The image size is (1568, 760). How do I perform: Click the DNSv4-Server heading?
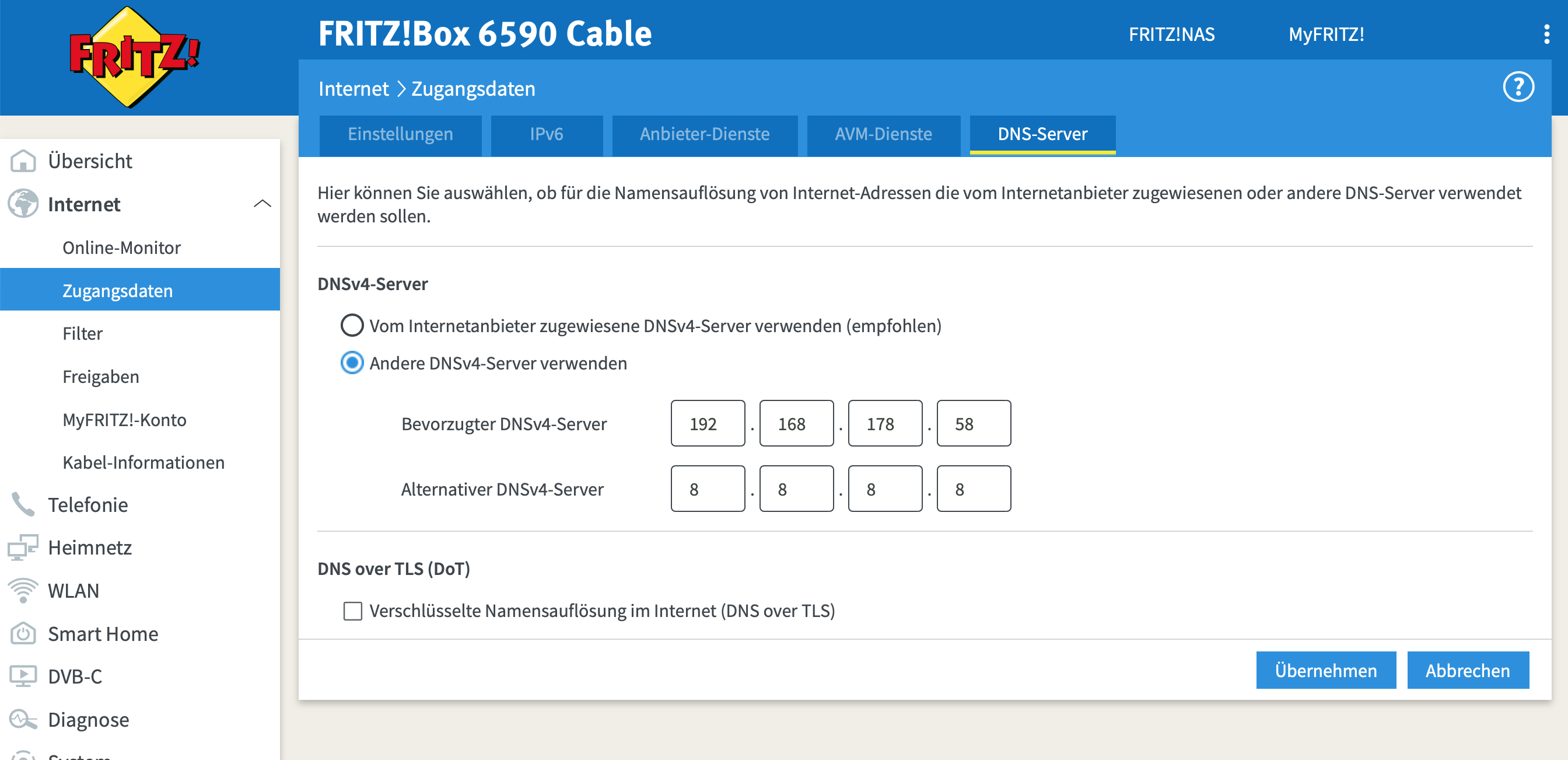tap(373, 284)
